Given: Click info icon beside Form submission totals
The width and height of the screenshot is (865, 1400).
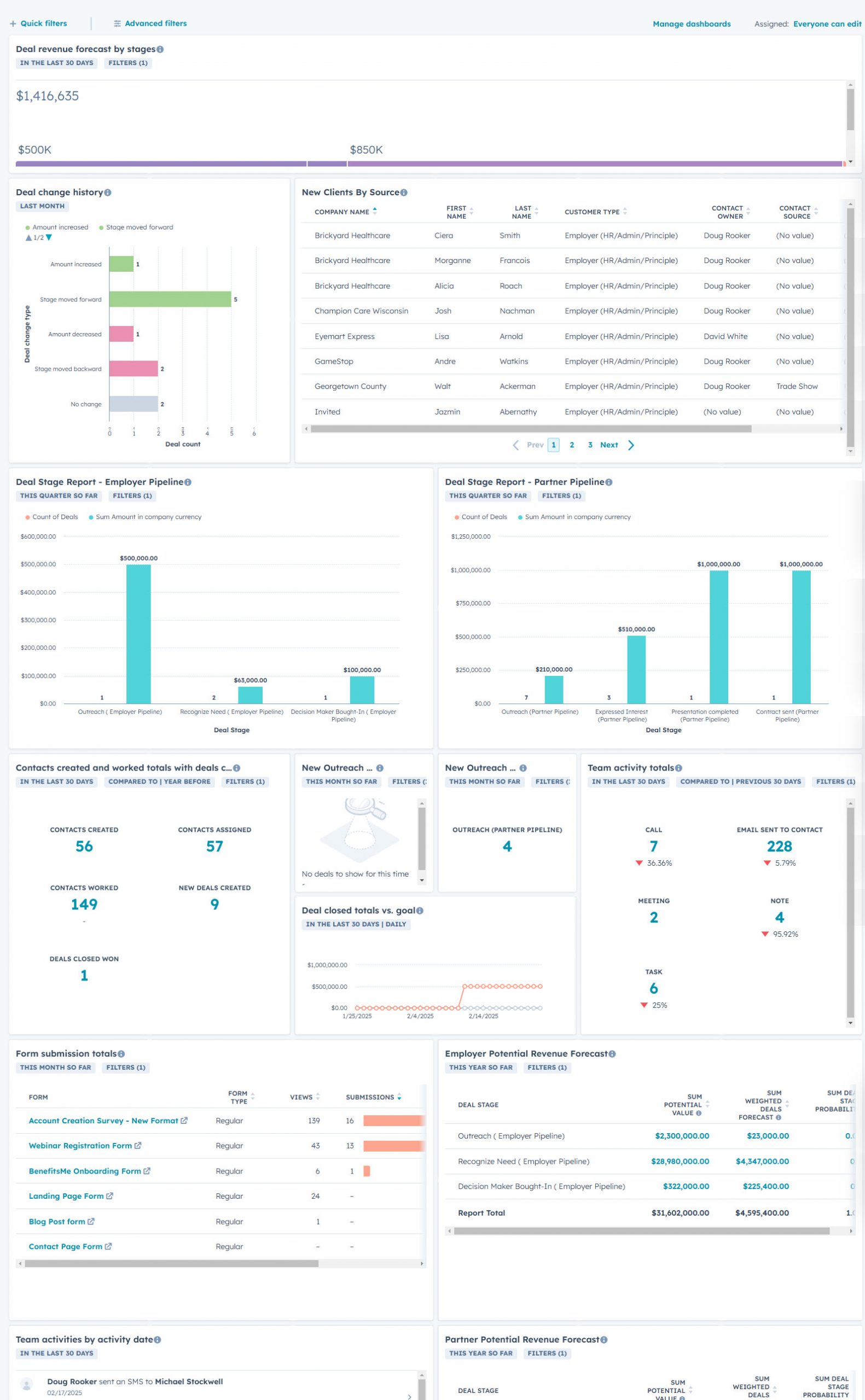Looking at the screenshot, I should pyautogui.click(x=121, y=1054).
